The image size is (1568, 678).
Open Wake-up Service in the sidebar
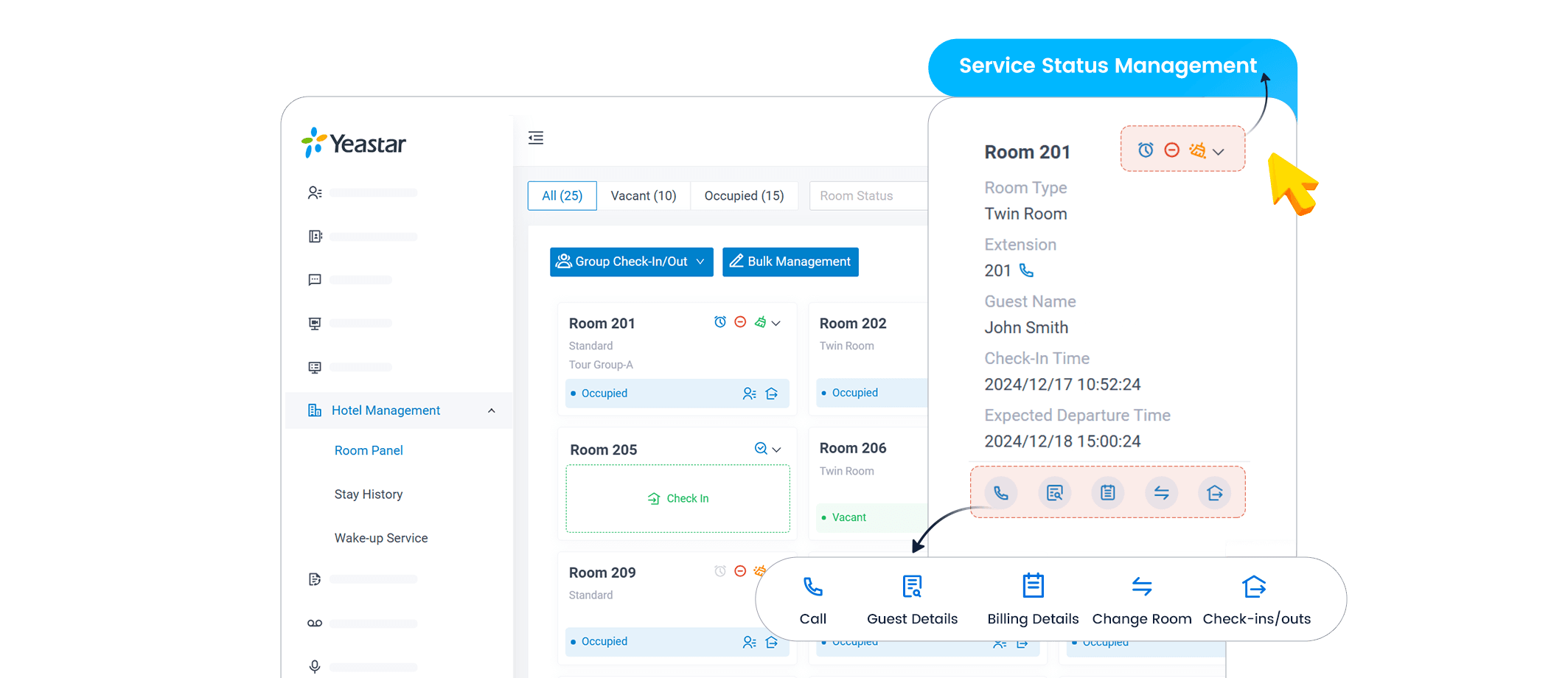[381, 538]
